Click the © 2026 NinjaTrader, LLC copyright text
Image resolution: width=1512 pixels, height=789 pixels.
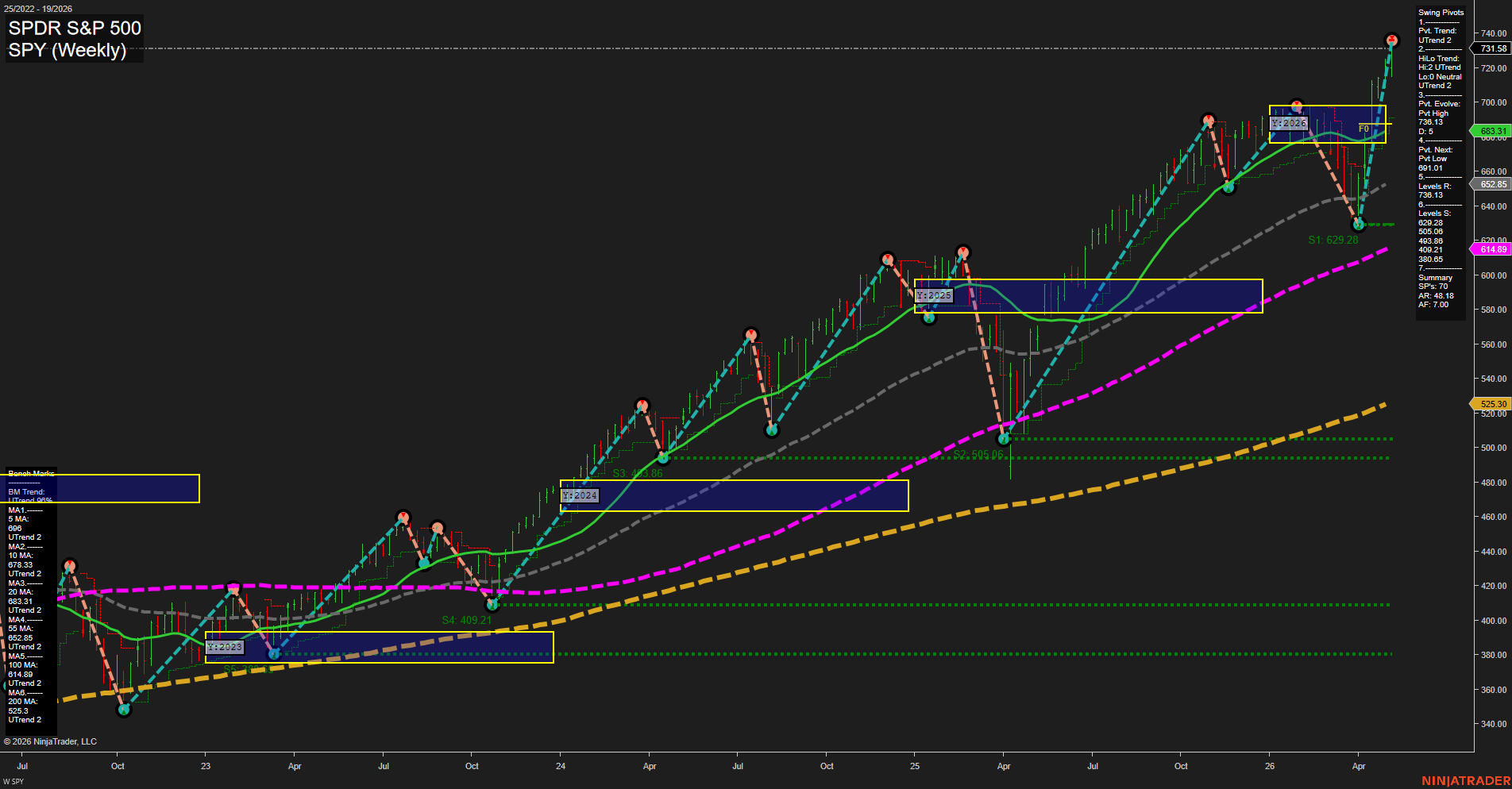pos(50,741)
